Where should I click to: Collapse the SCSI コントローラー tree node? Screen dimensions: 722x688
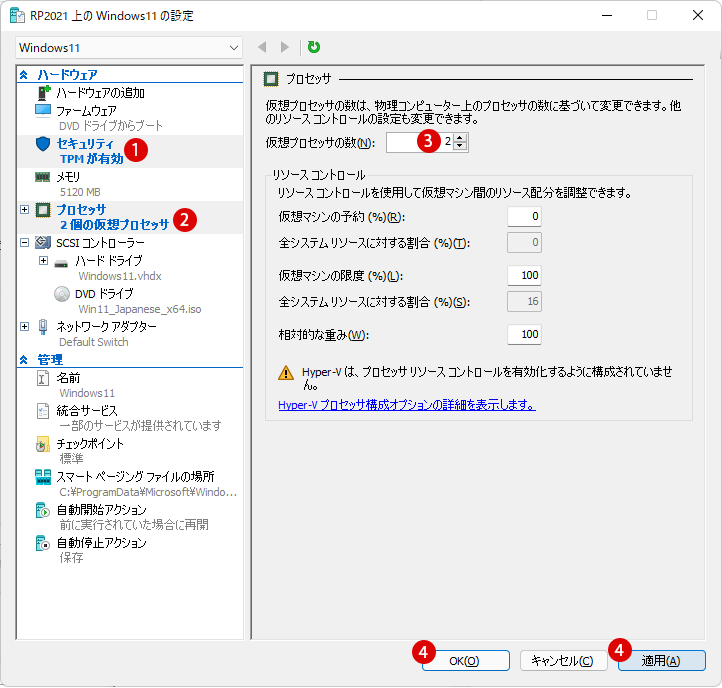[x=24, y=243]
